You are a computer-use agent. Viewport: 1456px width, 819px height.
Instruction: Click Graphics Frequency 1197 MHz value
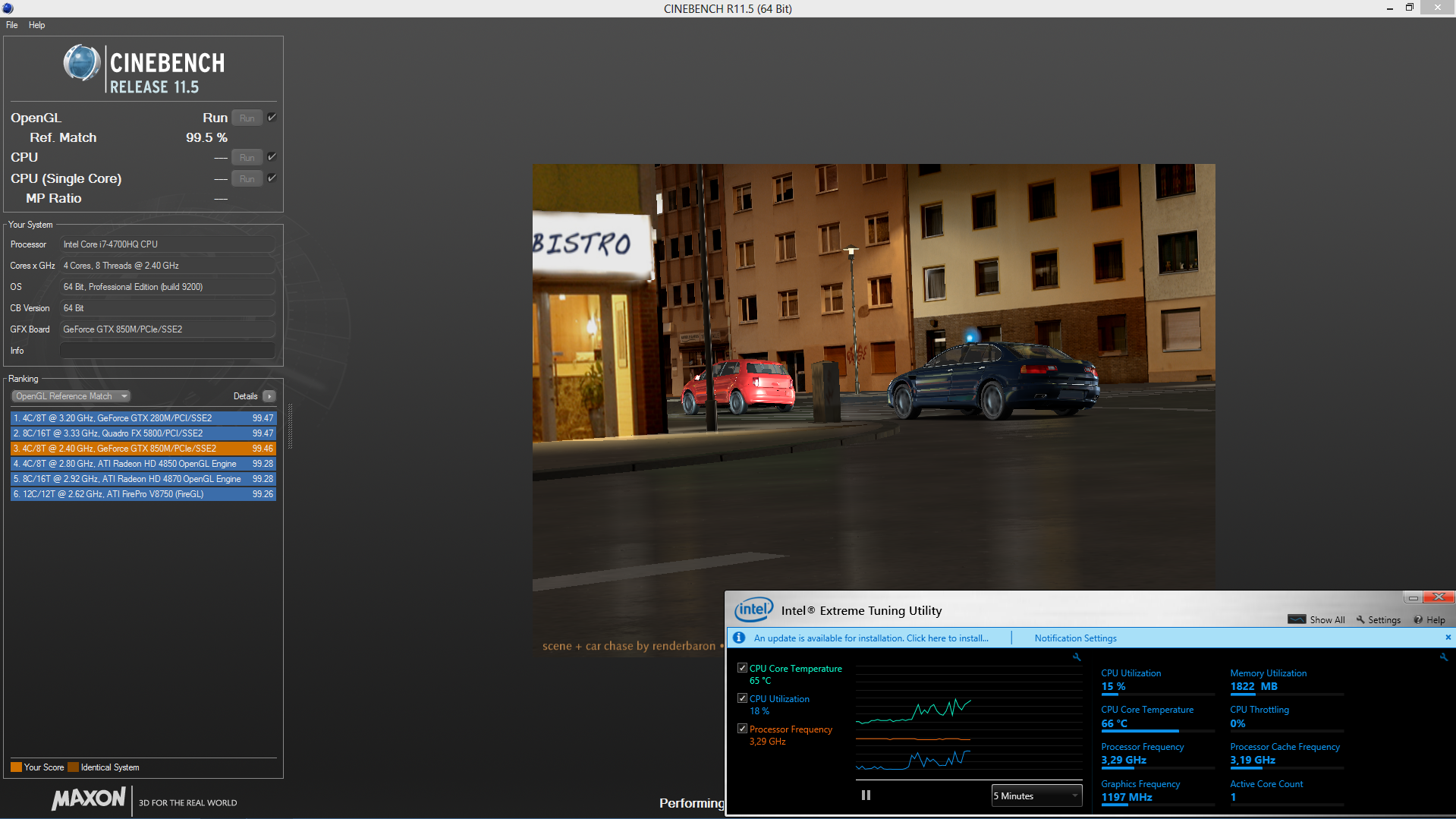point(1127,797)
